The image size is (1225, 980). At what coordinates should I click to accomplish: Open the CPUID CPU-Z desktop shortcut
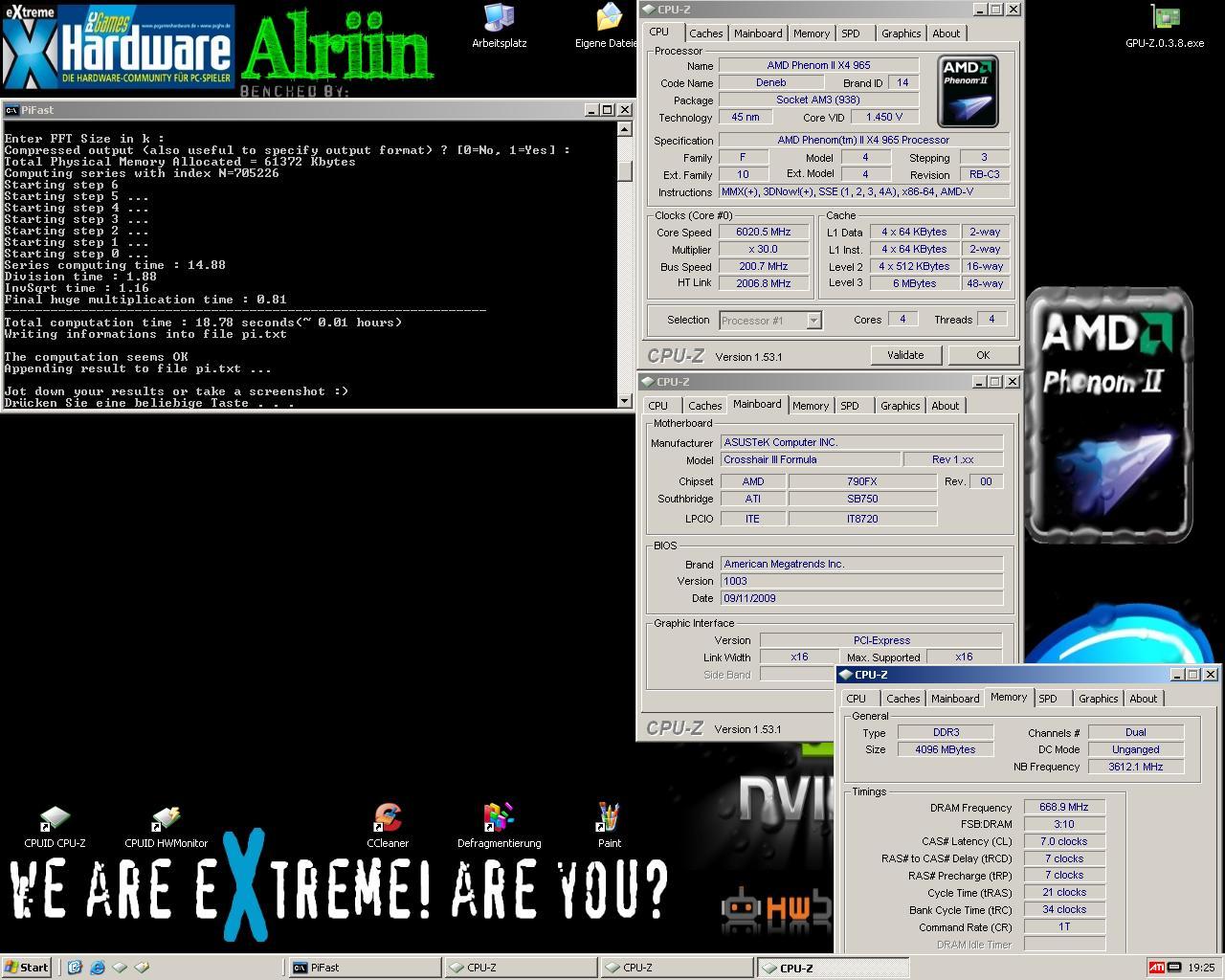55,827
